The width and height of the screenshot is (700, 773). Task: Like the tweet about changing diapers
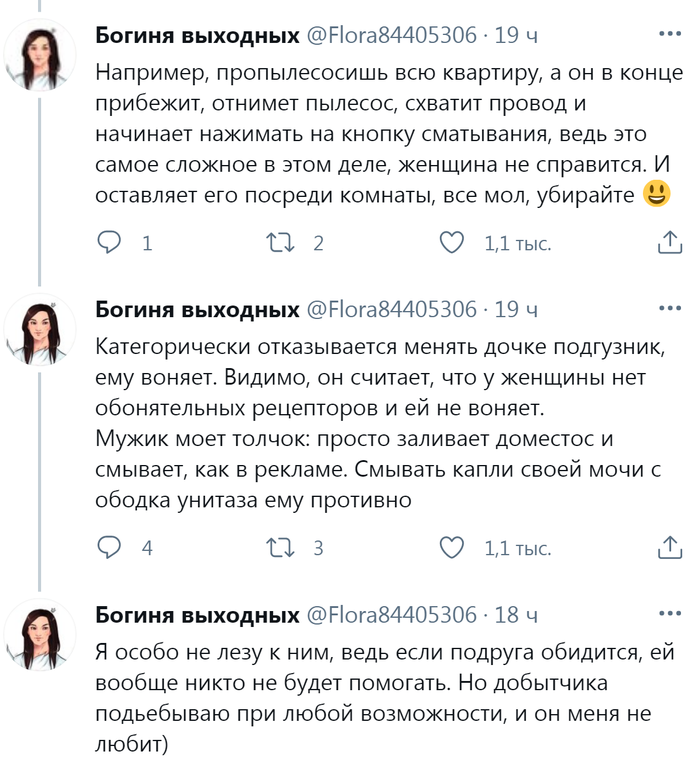point(453,548)
